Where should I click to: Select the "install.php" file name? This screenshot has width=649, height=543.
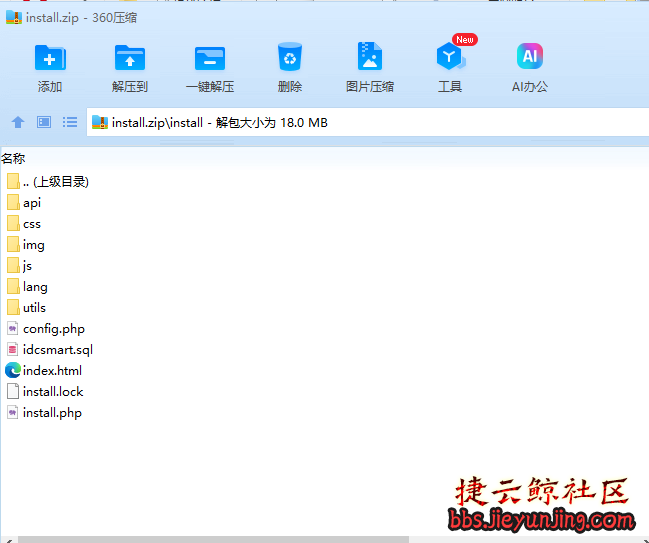tap(53, 413)
